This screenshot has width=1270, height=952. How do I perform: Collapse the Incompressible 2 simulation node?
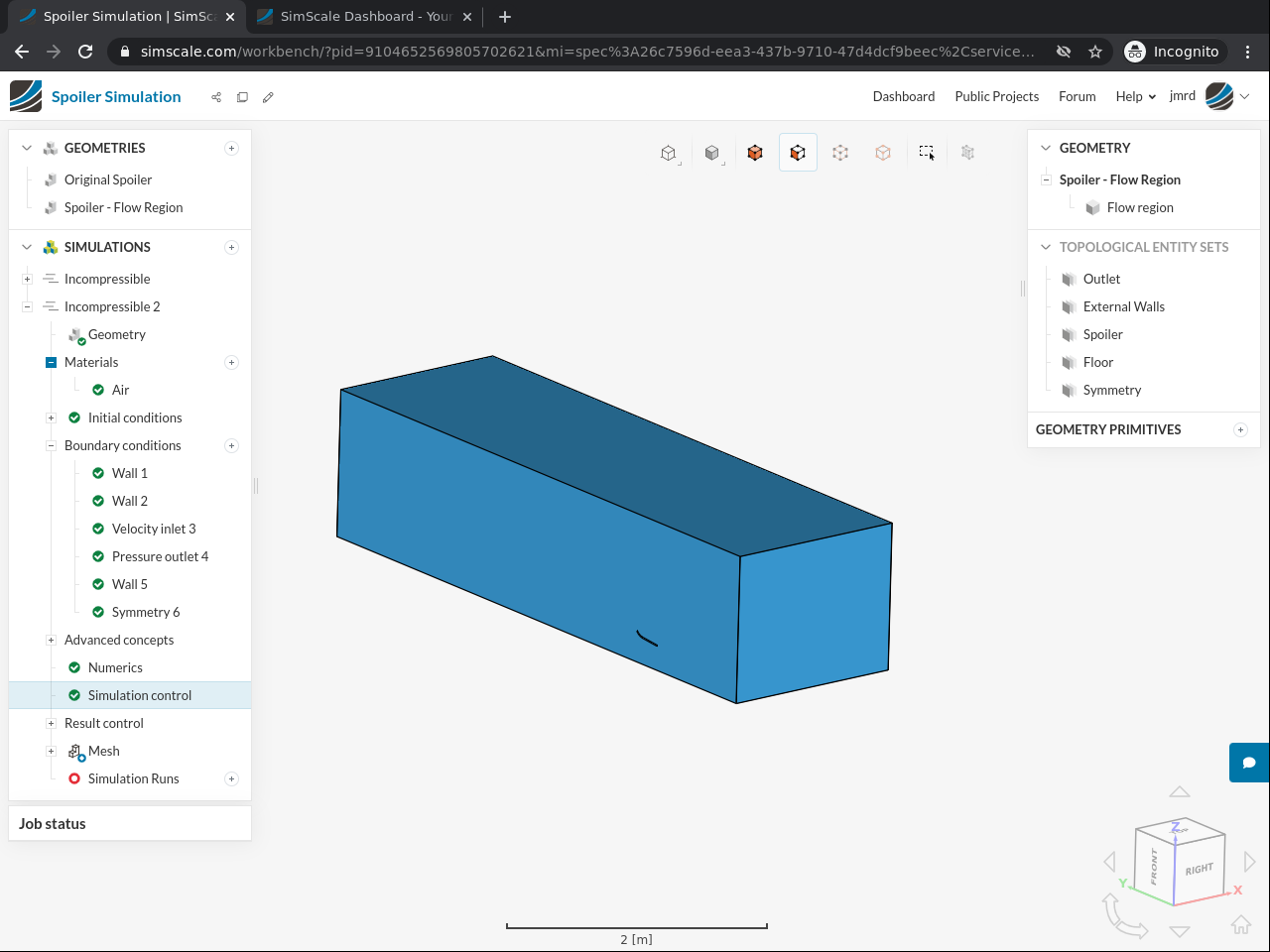coord(27,306)
